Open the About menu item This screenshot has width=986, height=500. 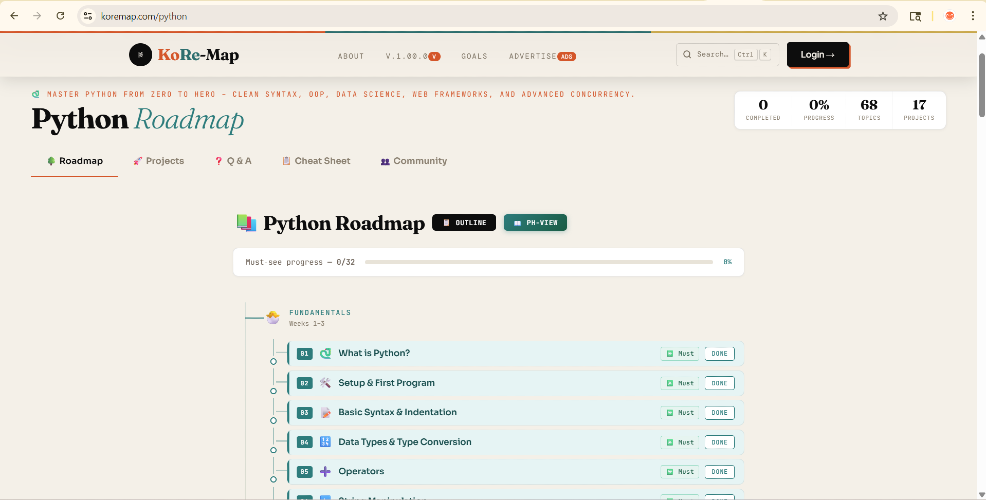tap(351, 56)
